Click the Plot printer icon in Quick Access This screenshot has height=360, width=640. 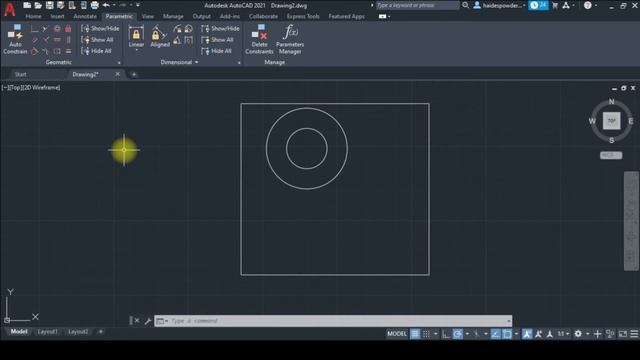click(94, 5)
